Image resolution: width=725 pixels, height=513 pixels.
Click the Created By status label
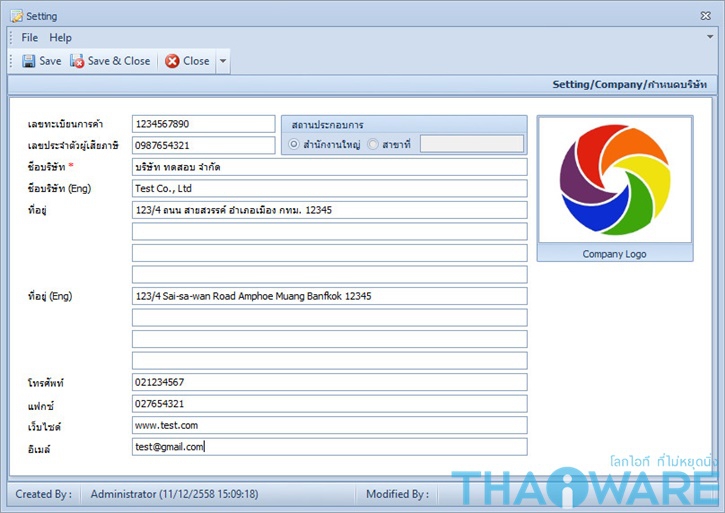point(43,494)
